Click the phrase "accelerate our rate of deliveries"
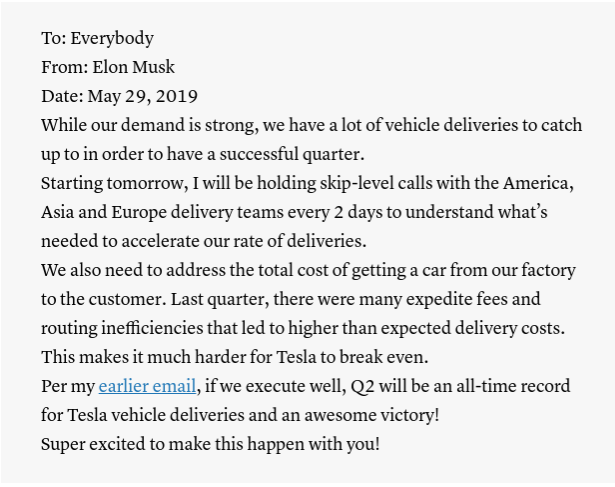 [x=237, y=241]
